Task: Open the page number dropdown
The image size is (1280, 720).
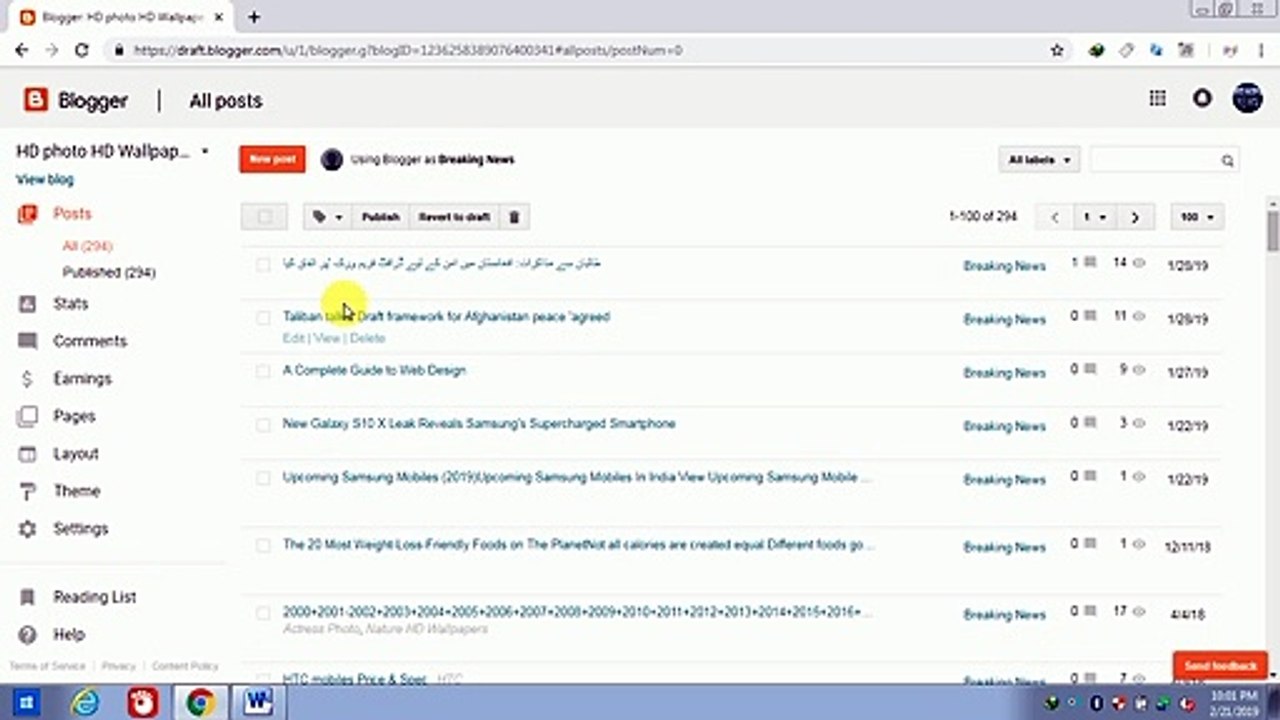Action: (1094, 217)
